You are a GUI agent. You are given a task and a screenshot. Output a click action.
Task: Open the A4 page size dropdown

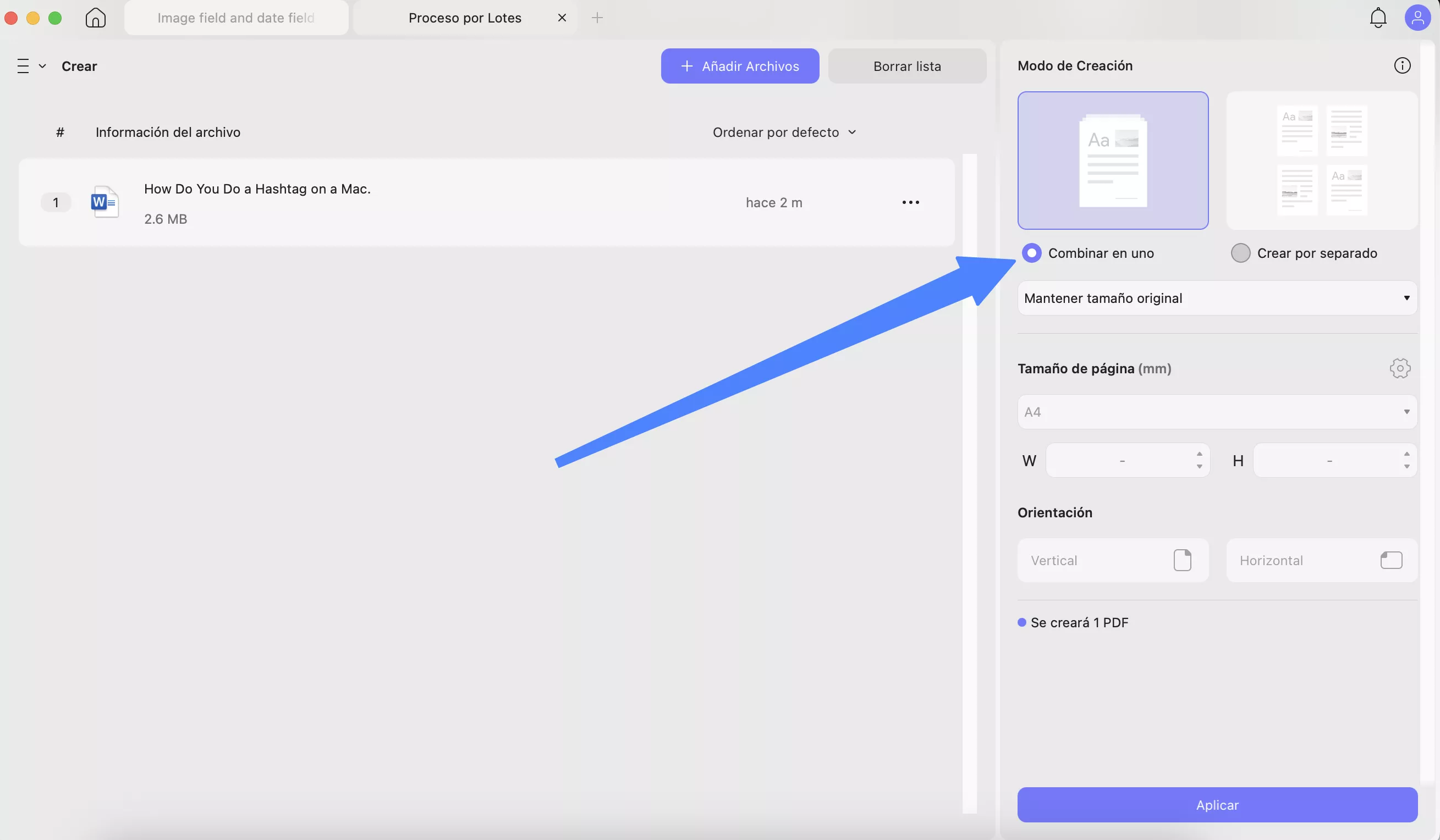coord(1217,412)
